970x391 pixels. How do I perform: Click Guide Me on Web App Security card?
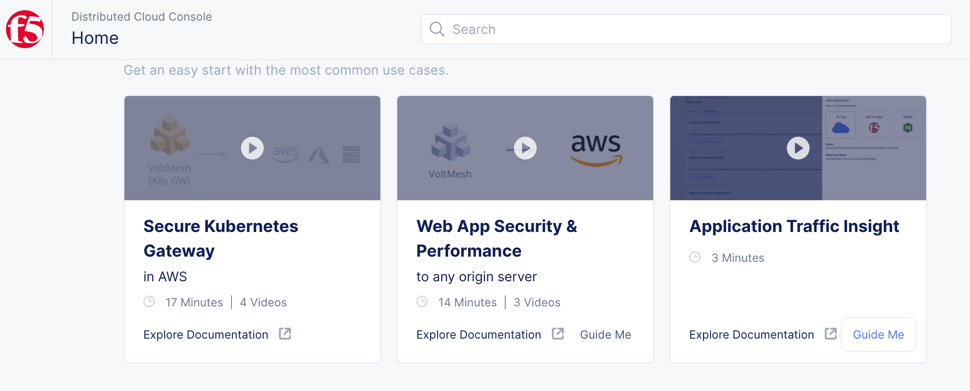tap(606, 335)
